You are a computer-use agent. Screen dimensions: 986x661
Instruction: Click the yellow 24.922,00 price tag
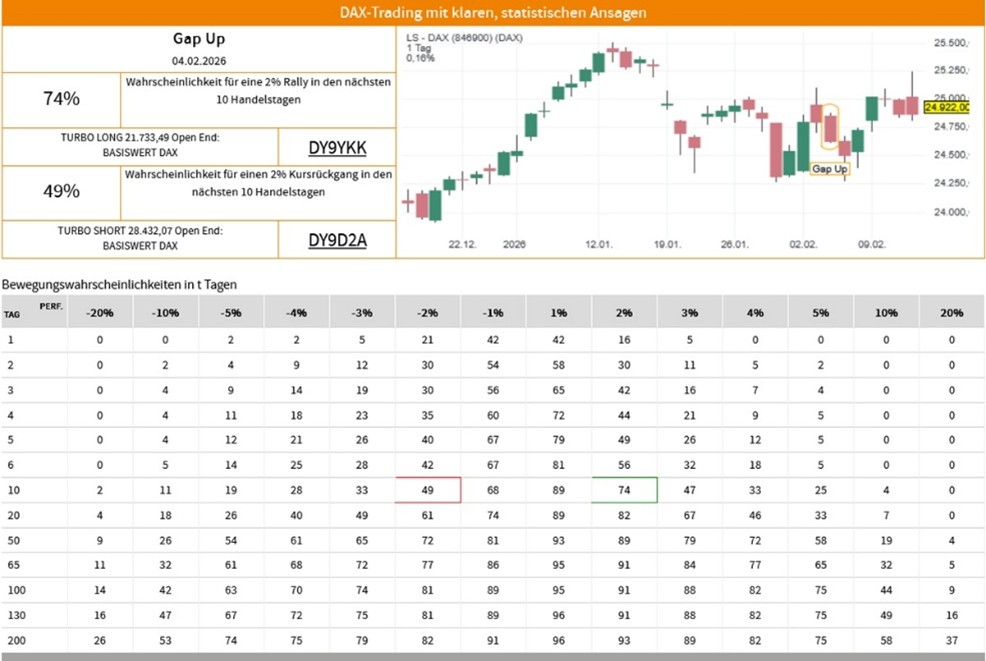click(945, 107)
